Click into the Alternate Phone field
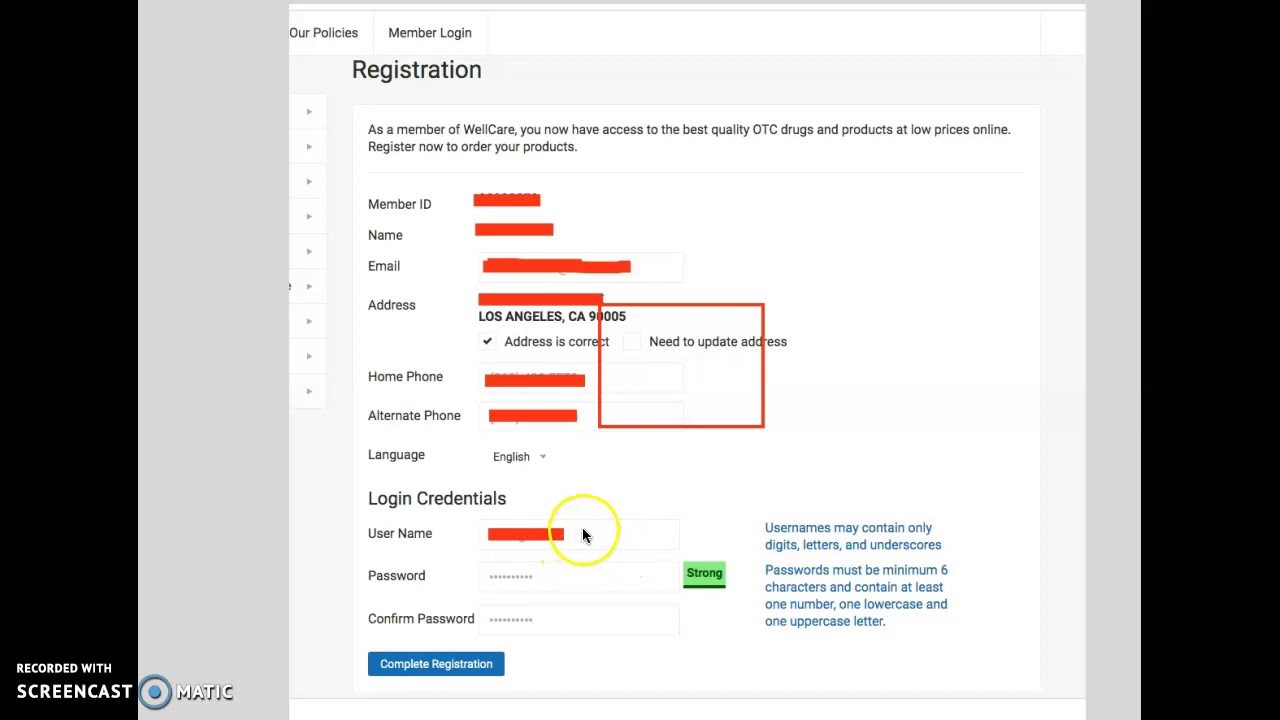 pyautogui.click(x=581, y=416)
